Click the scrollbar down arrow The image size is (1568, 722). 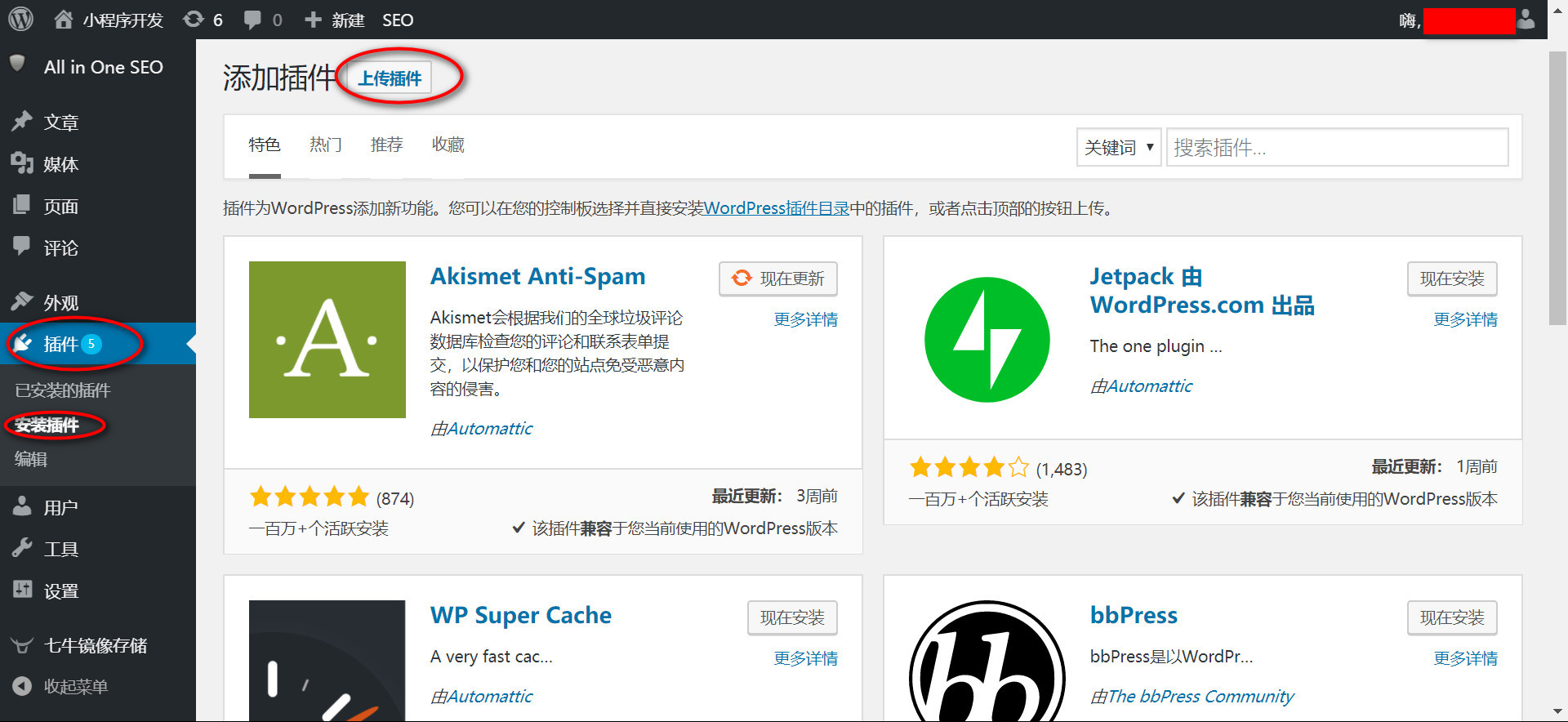[1558, 712]
